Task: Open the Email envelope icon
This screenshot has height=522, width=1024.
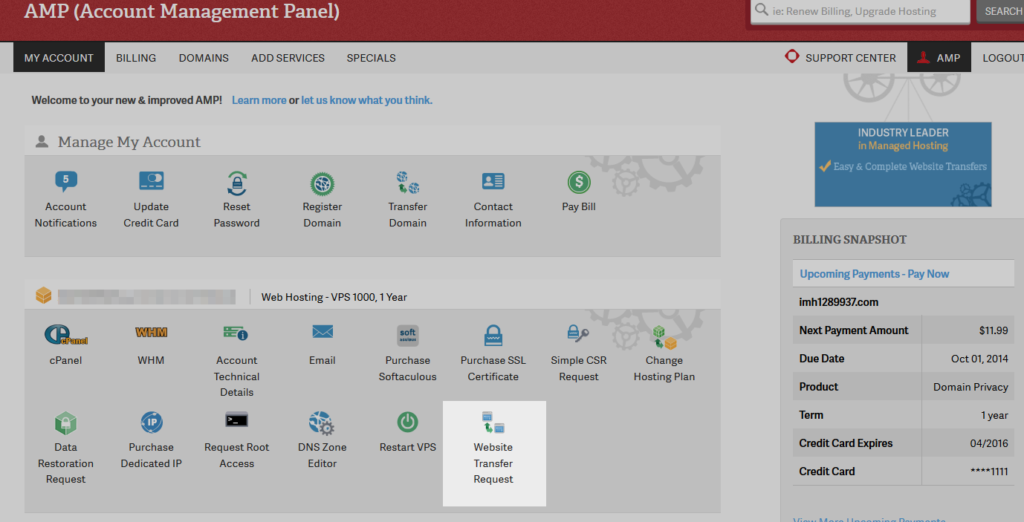Action: click(322, 333)
